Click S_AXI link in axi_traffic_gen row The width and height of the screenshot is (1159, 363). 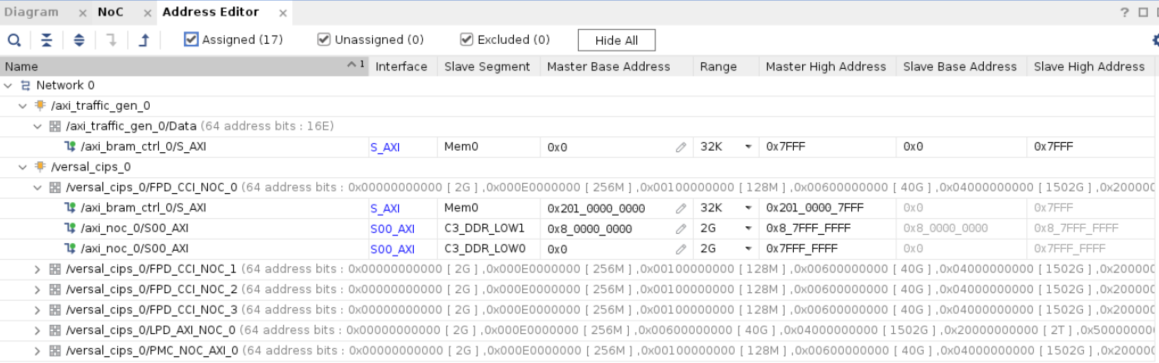click(385, 147)
